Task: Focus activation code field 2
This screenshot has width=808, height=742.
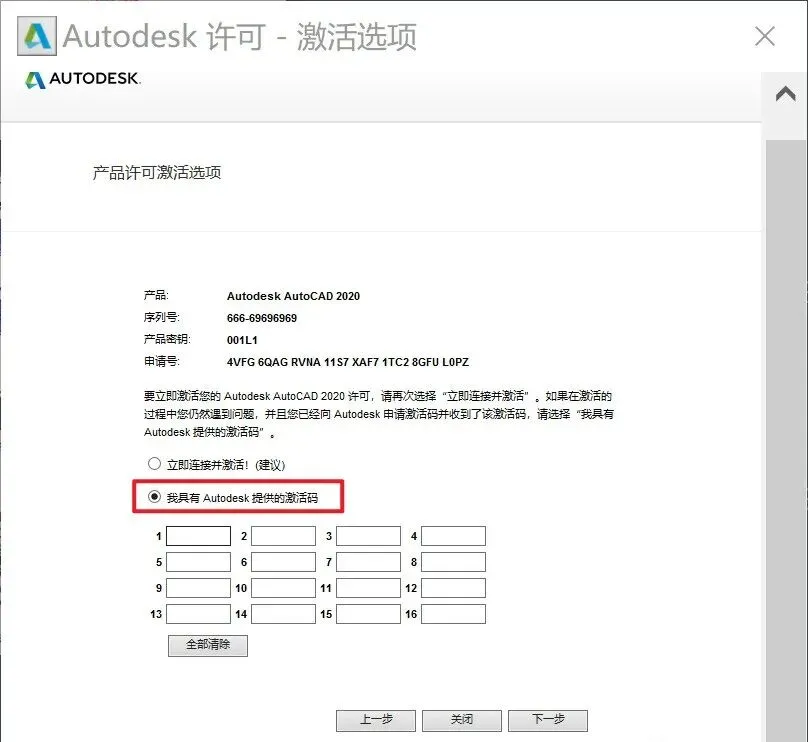Action: 283,536
